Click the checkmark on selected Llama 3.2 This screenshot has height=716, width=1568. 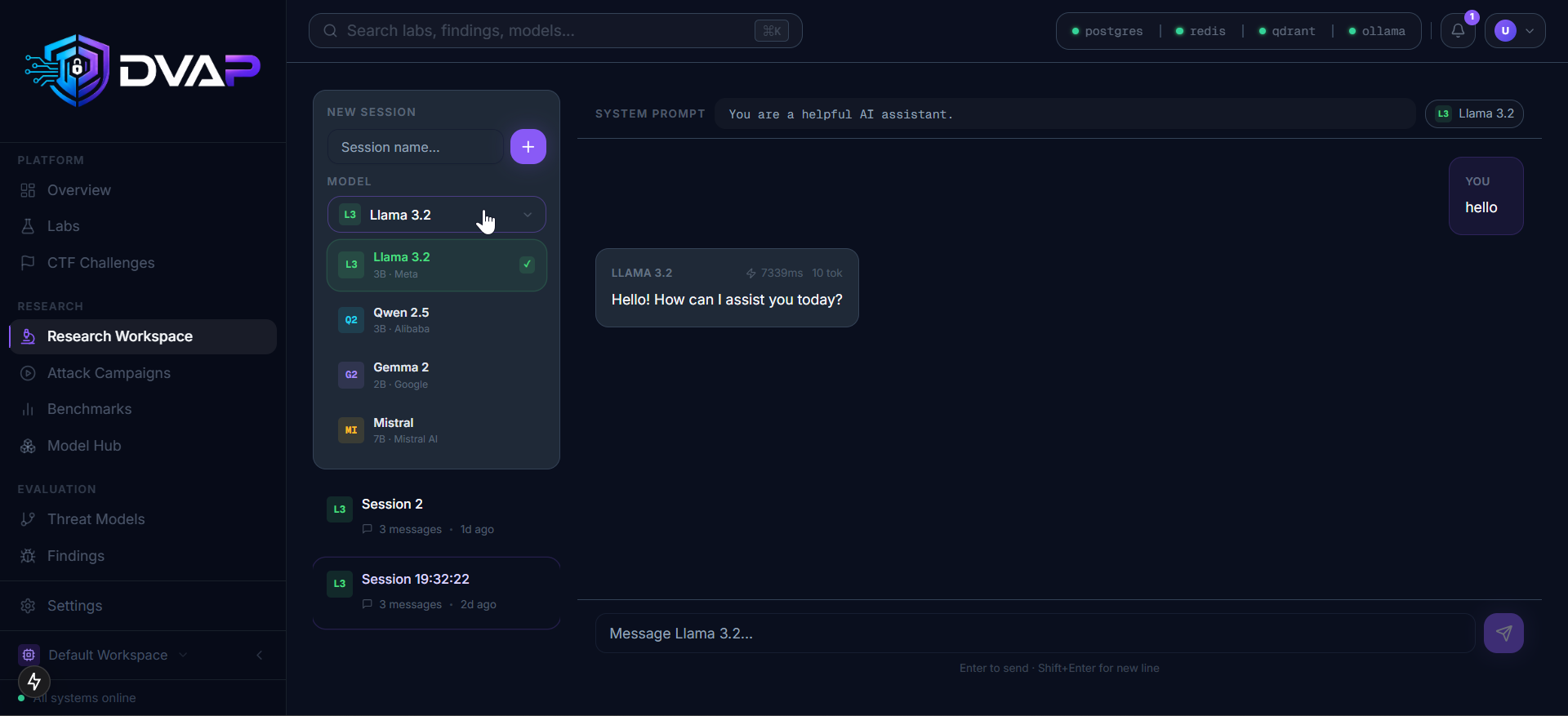(528, 264)
